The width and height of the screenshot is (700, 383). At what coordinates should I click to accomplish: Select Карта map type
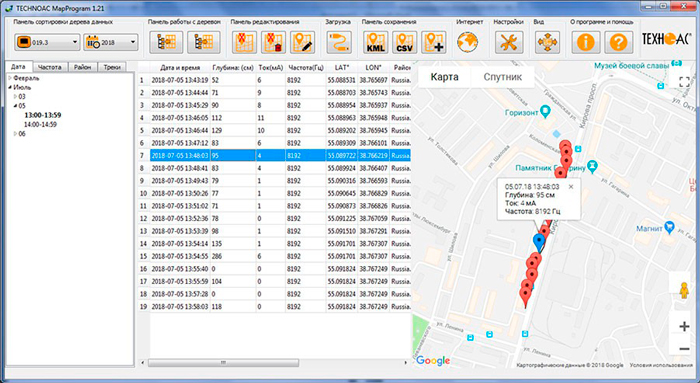[x=444, y=77]
